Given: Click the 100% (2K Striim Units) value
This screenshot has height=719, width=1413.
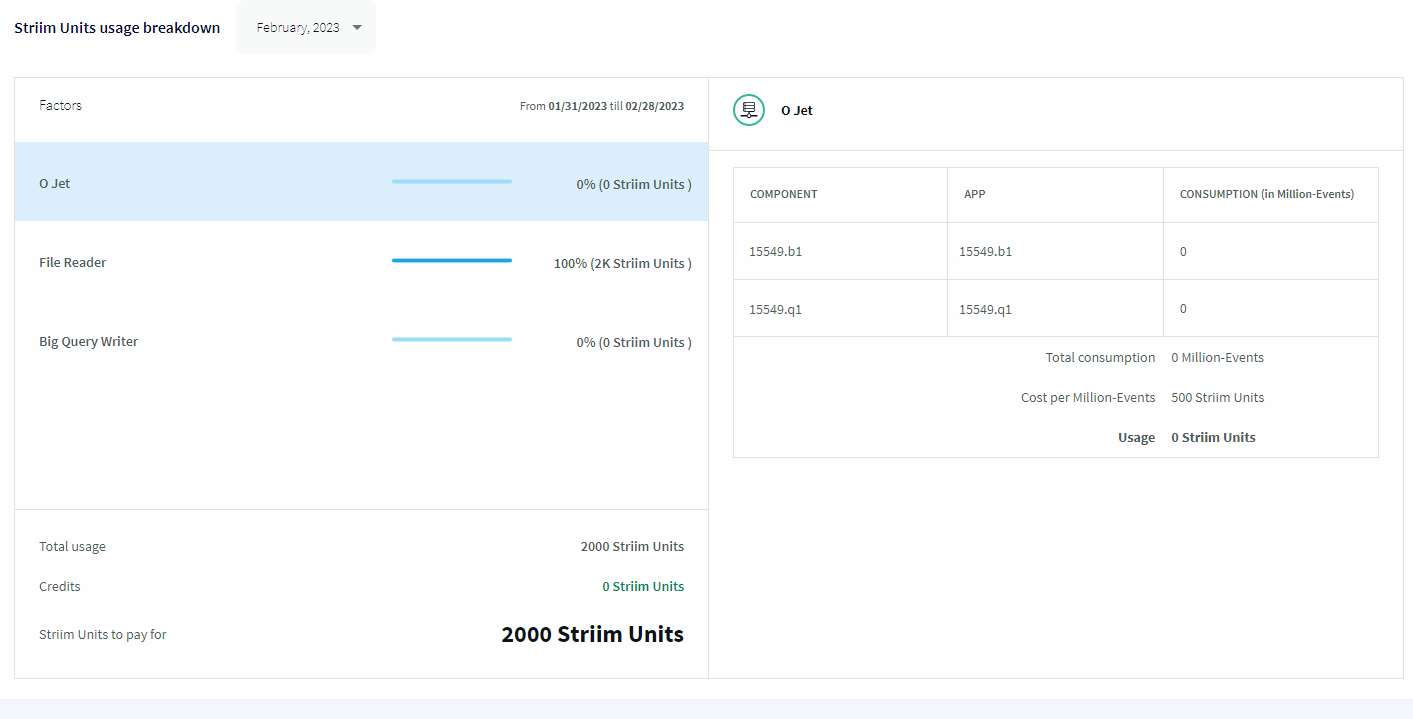Looking at the screenshot, I should click(623, 263).
